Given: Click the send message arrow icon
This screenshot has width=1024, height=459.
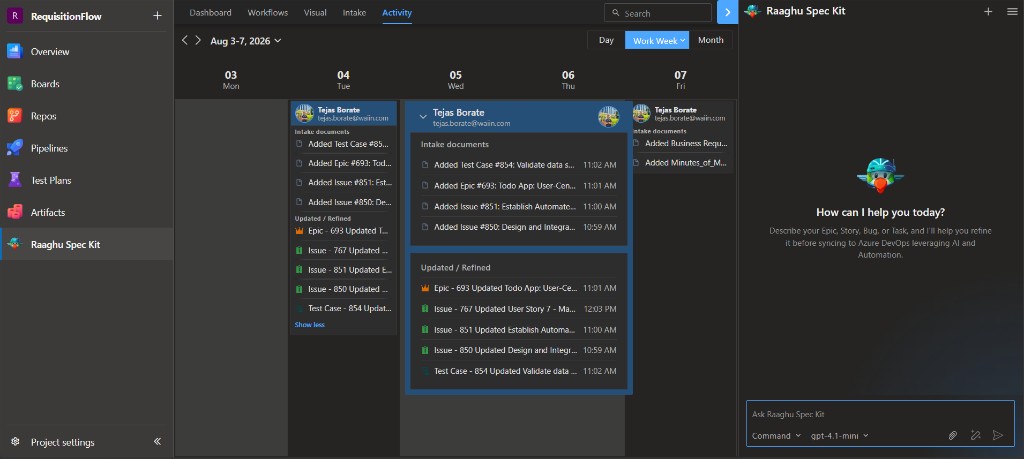Looking at the screenshot, I should [998, 435].
